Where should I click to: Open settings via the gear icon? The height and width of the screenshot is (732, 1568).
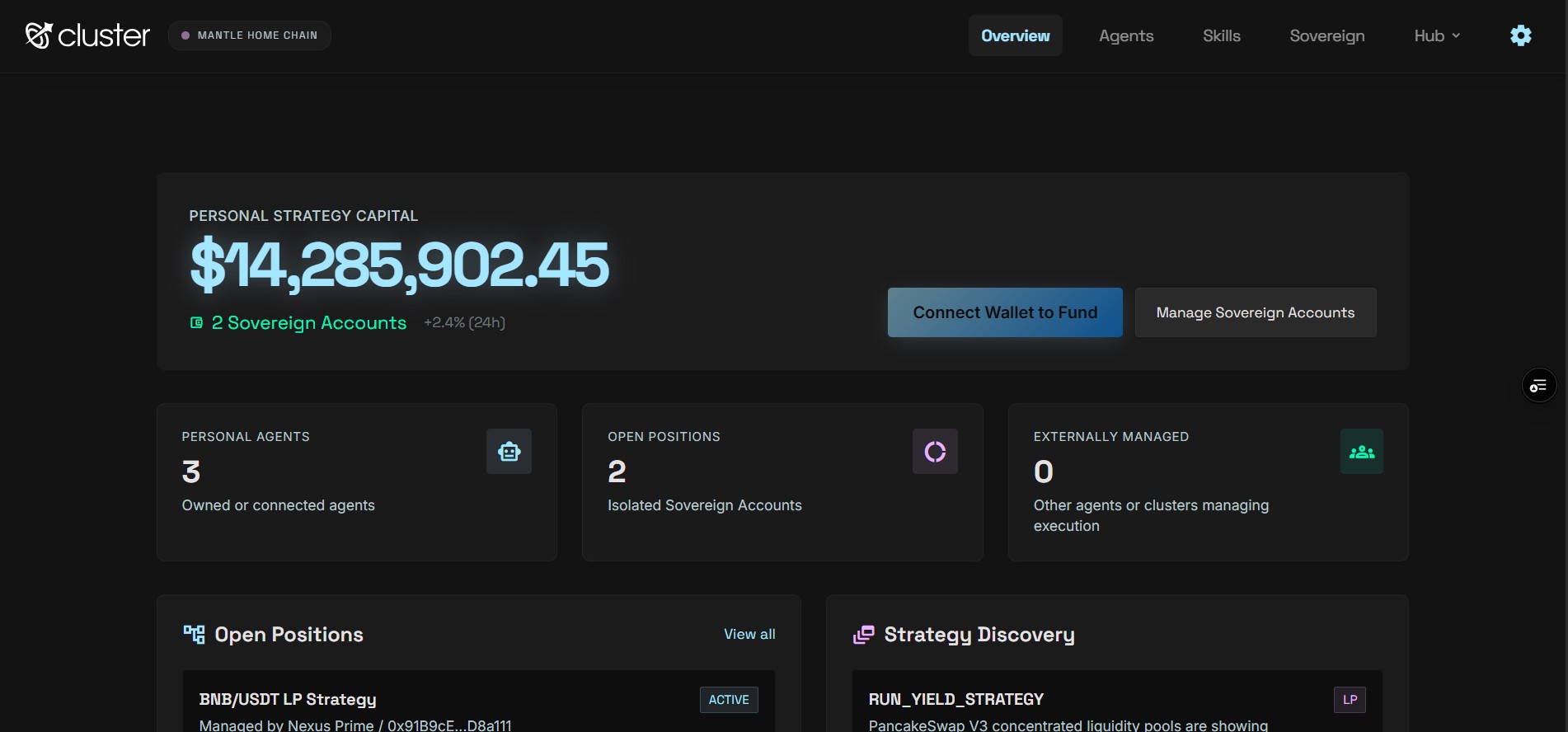(x=1521, y=35)
